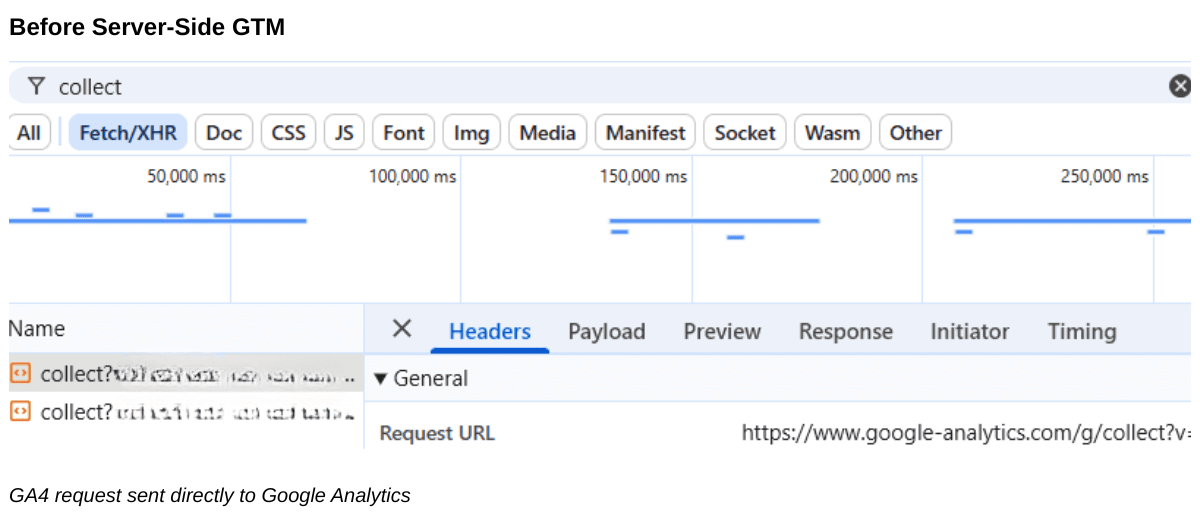This screenshot has height=520, width=1200.
Task: Toggle the JS filter
Action: (x=344, y=133)
